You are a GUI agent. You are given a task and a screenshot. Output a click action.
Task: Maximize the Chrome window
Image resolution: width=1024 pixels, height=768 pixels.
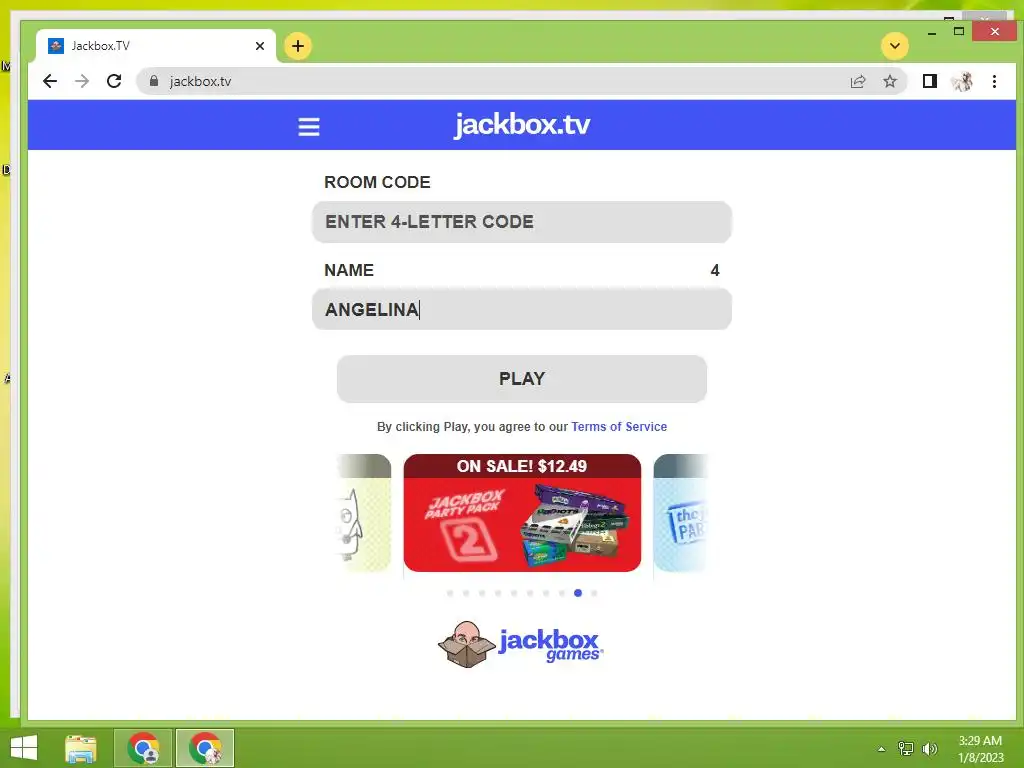point(959,31)
